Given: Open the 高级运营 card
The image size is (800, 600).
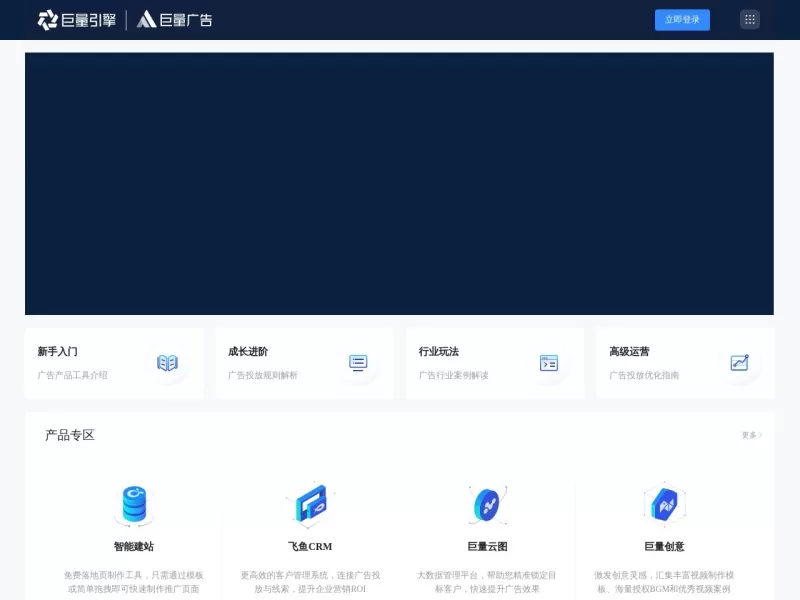Looking at the screenshot, I should click(685, 363).
